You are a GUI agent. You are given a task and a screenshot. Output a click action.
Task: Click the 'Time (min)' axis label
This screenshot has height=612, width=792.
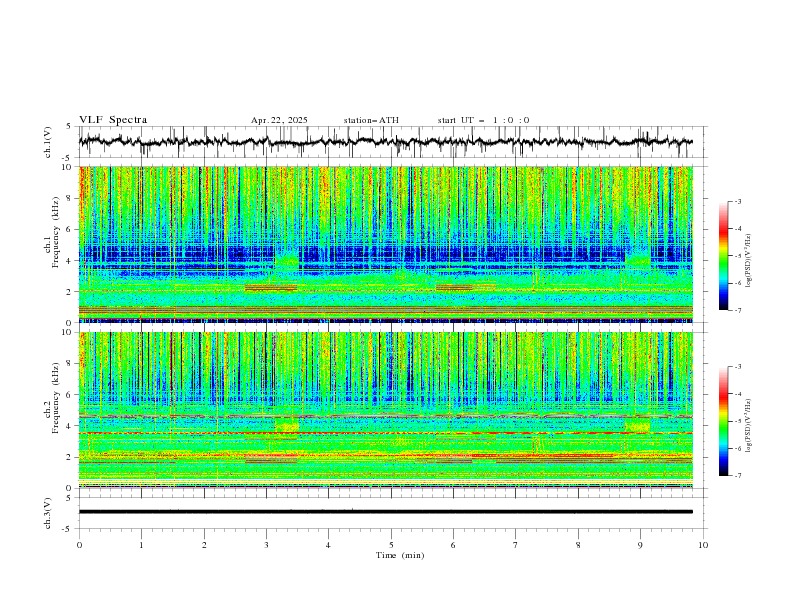400,555
